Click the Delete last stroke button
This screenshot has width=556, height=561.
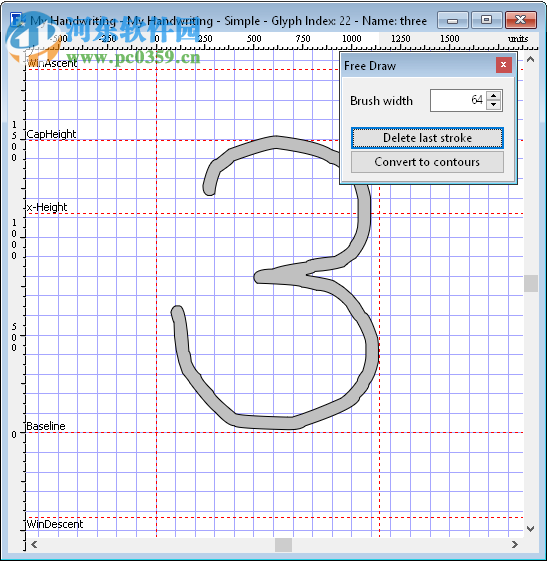point(427,138)
